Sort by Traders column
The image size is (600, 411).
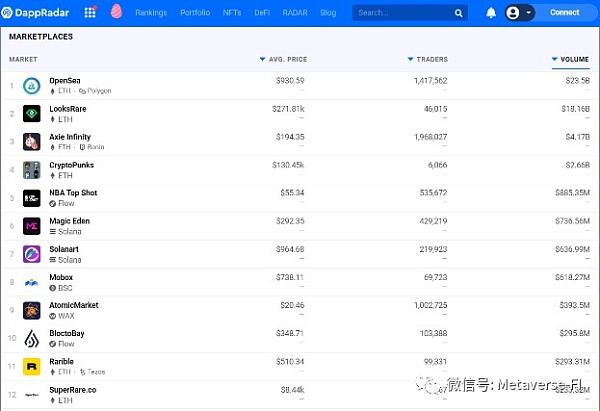click(430, 59)
